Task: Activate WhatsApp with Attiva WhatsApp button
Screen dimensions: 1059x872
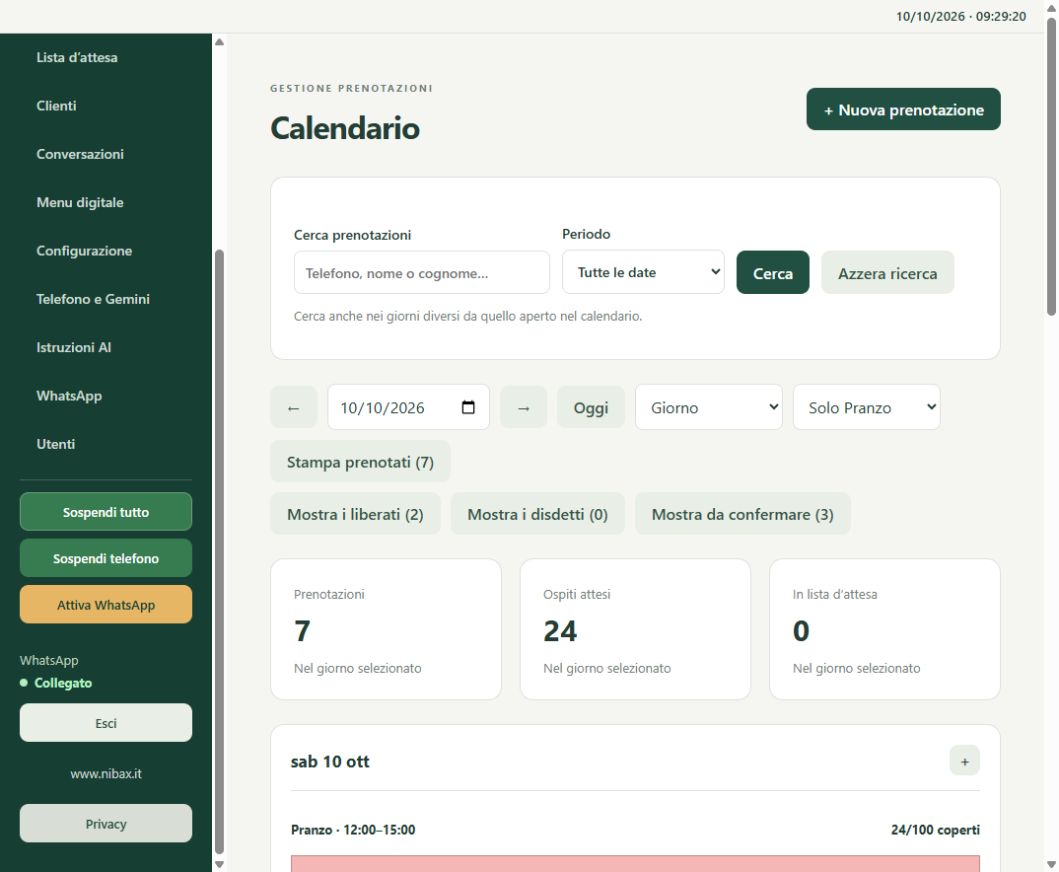Action: tap(106, 605)
